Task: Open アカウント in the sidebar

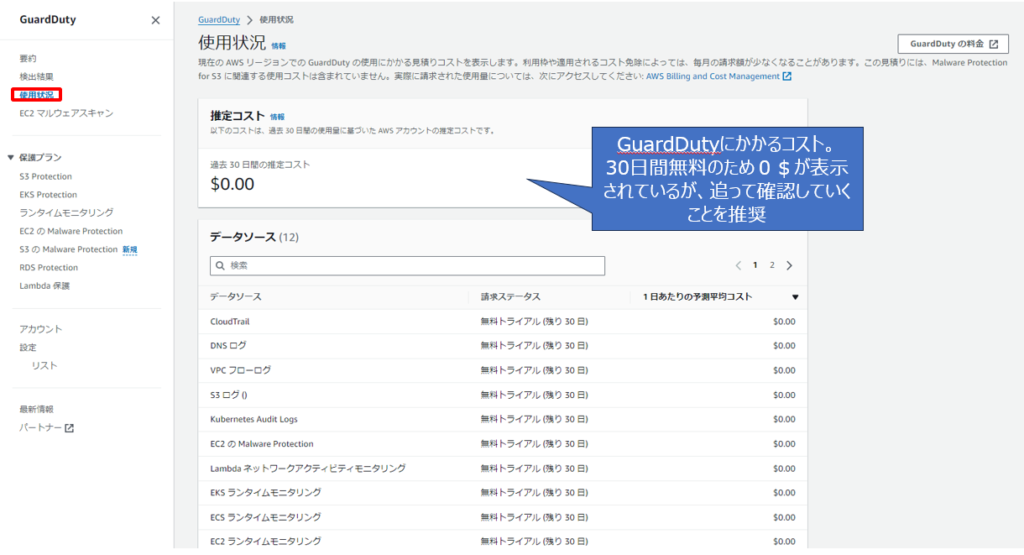Action: (40, 329)
